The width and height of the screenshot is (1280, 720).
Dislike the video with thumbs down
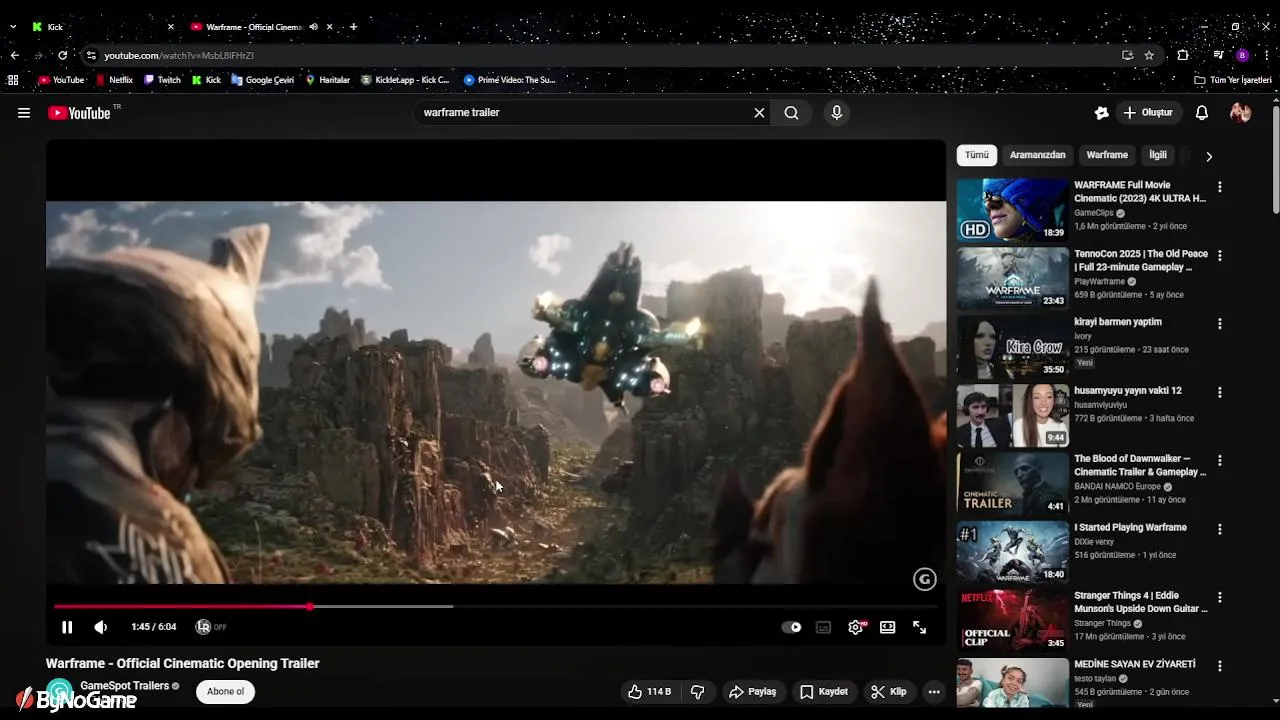pyautogui.click(x=698, y=692)
